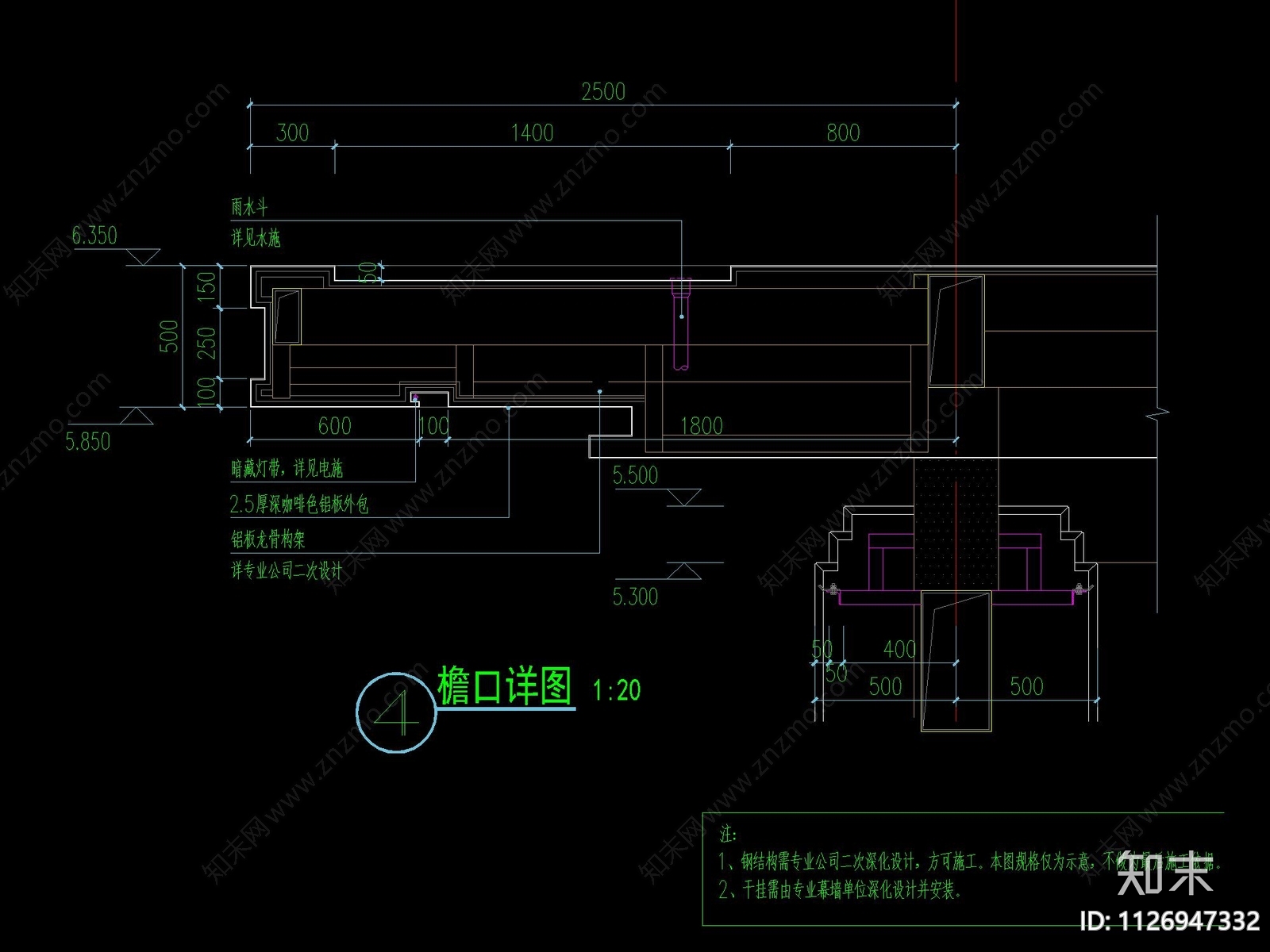Select the vertical 150 dimension text
This screenshot has height=952, width=1270.
pos(206,285)
